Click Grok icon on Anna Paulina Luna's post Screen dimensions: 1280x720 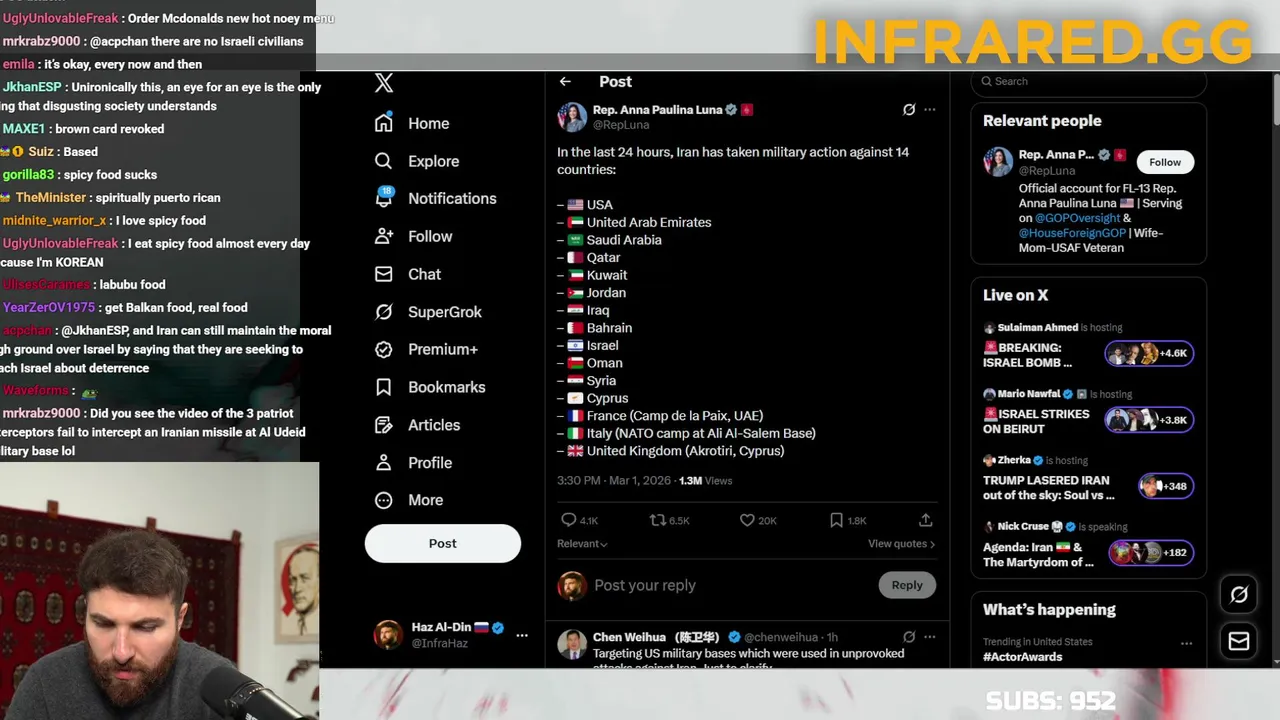(908, 110)
